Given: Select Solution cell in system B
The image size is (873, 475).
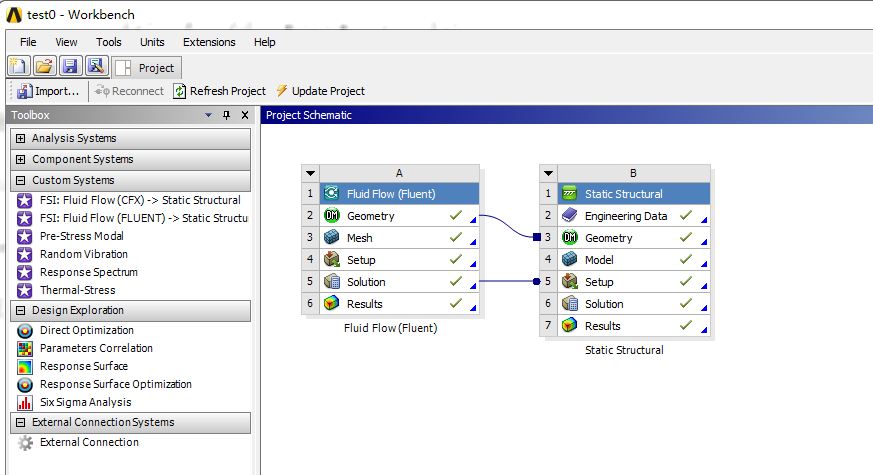Looking at the screenshot, I should click(634, 303).
